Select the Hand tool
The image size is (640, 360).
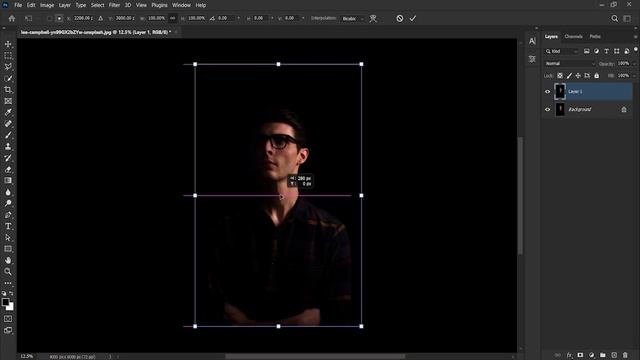(x=8, y=260)
